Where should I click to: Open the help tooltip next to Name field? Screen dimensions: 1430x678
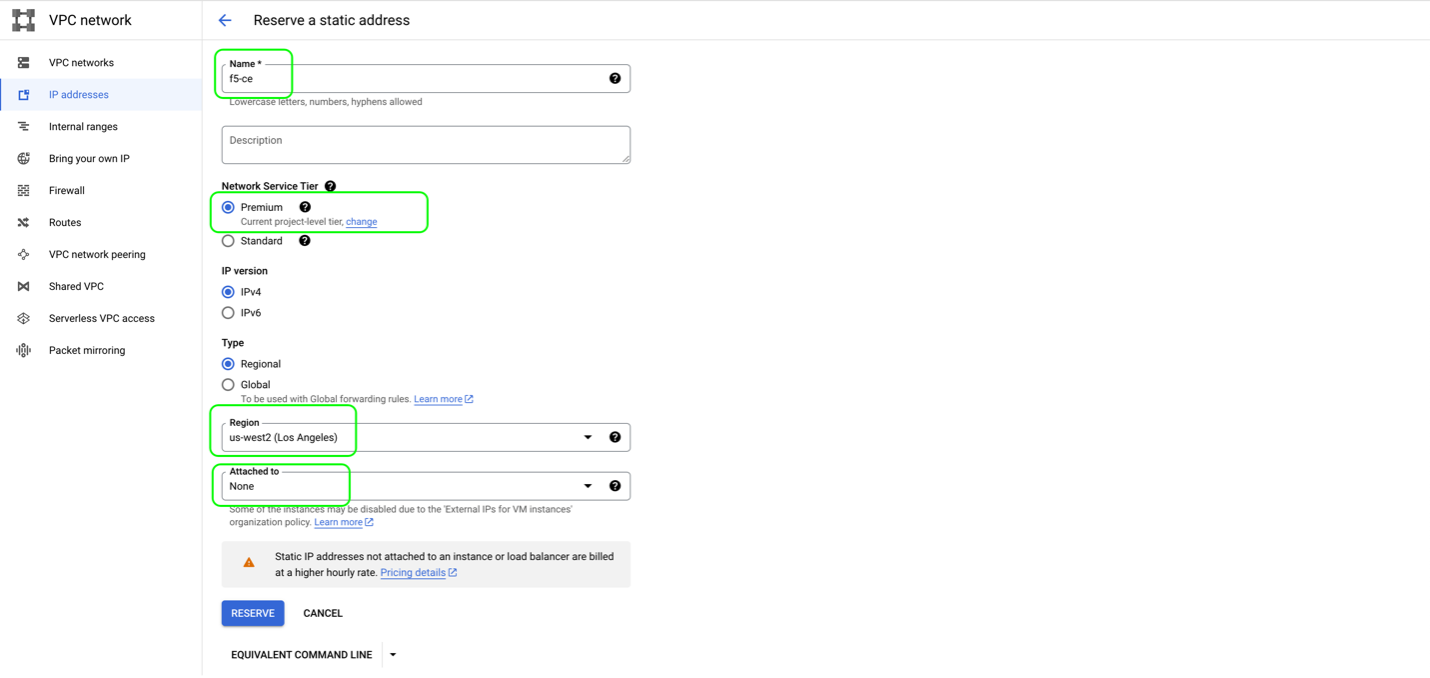point(614,77)
